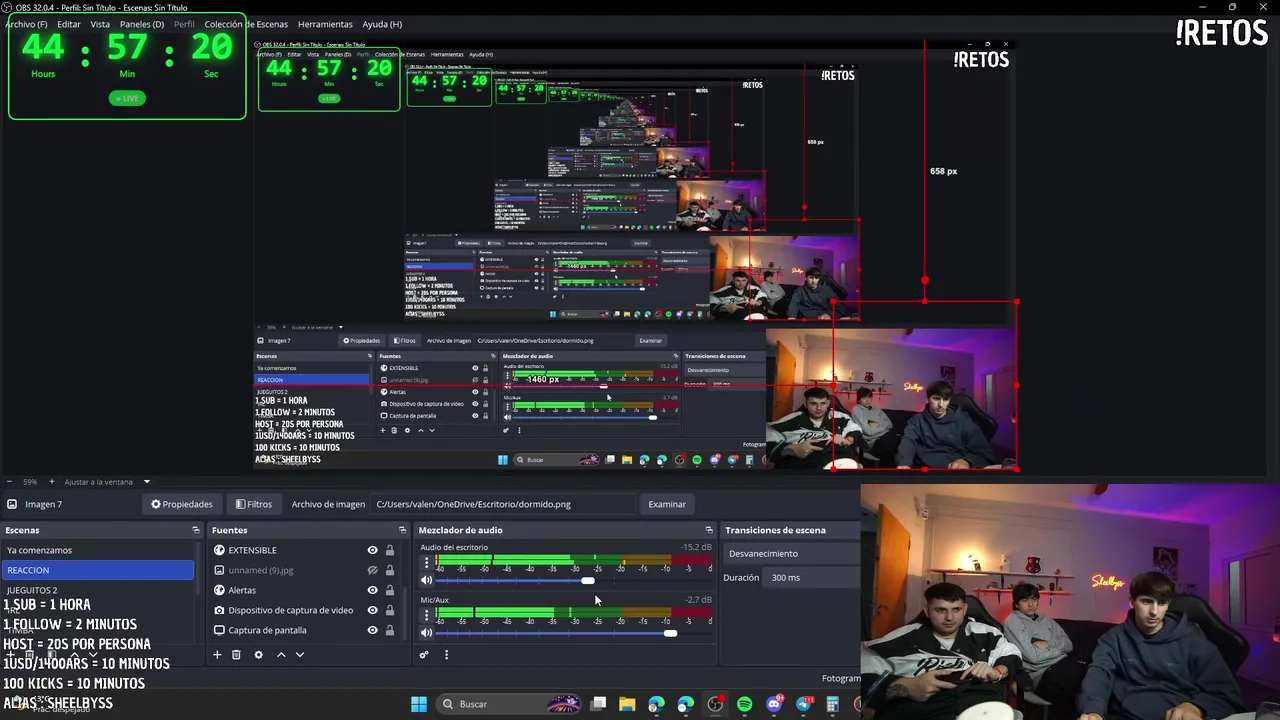Open Spotify from the taskbar
This screenshot has width=1280, height=720.
(x=745, y=704)
